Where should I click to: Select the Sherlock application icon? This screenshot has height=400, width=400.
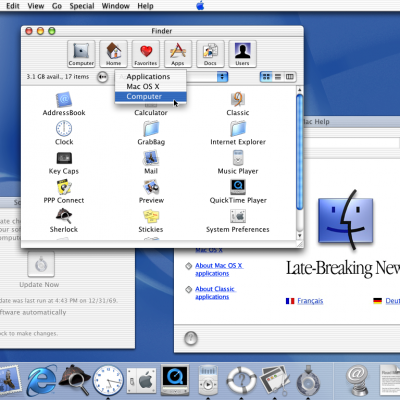point(64,216)
